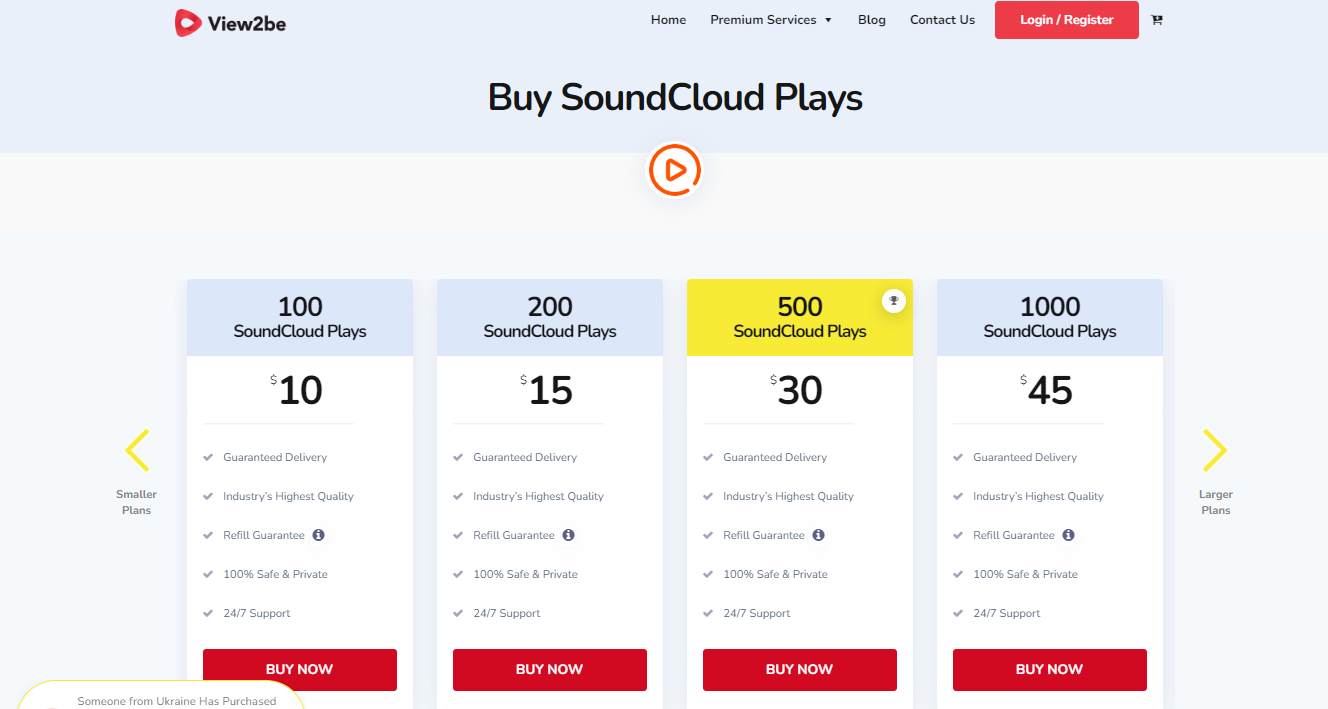Open the Someone from Ukraine purchase notification
The height and width of the screenshot is (709, 1328).
coord(160,696)
